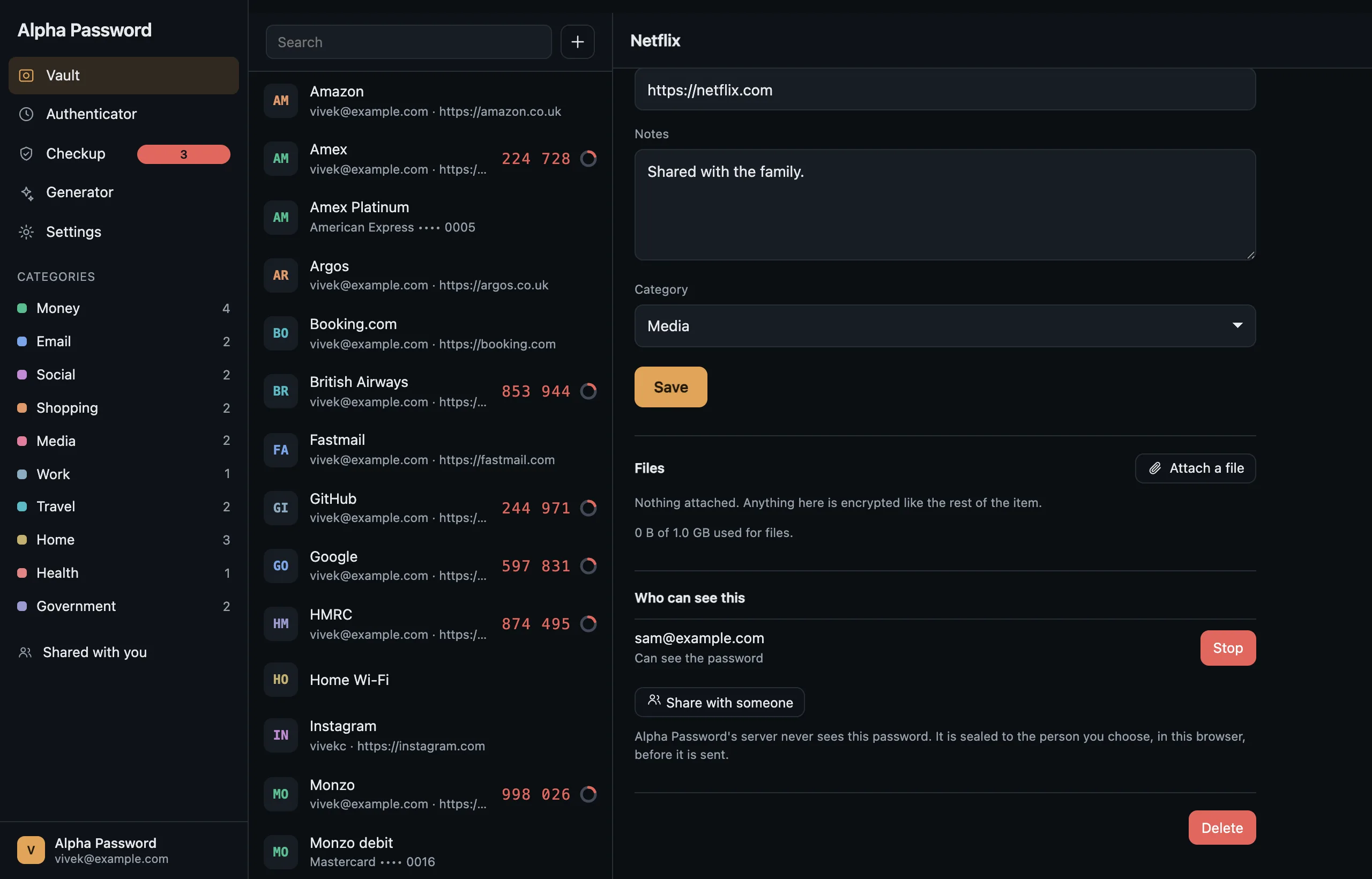Copy the Google code 597 831

click(x=536, y=566)
